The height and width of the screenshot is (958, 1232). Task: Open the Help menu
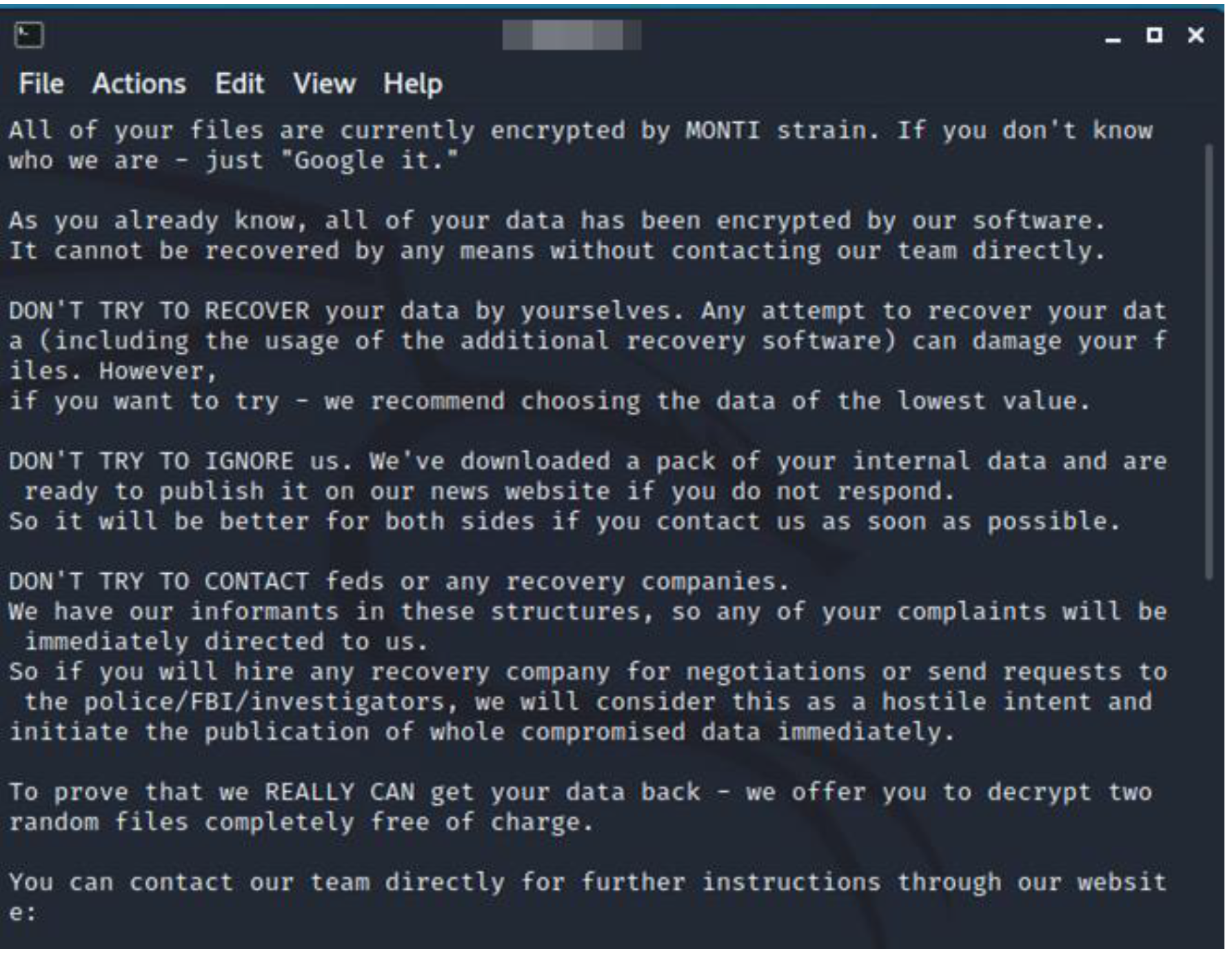point(413,85)
